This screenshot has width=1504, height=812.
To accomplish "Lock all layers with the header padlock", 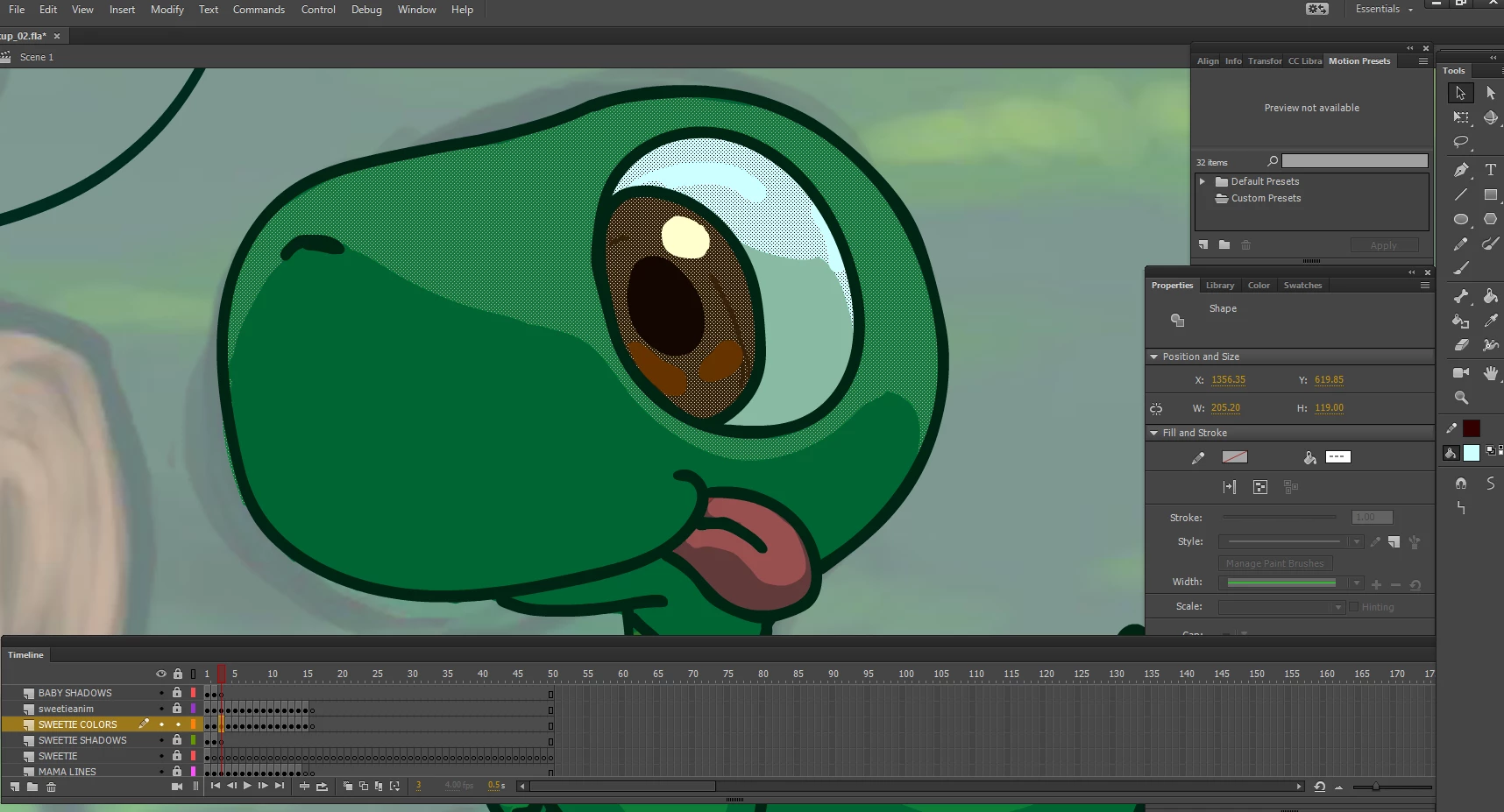I will pos(178,674).
